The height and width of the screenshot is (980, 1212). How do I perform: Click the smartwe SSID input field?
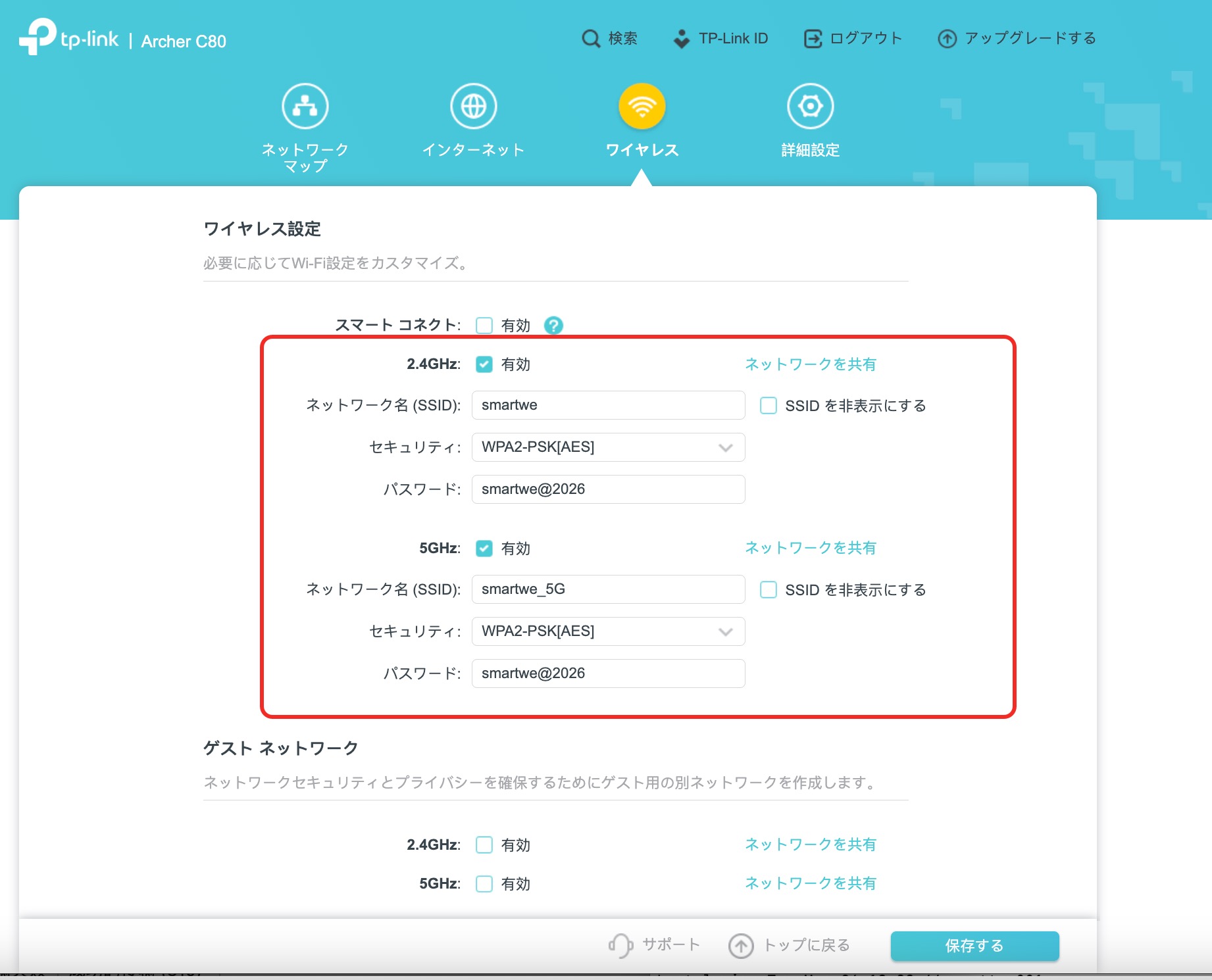[x=608, y=405]
